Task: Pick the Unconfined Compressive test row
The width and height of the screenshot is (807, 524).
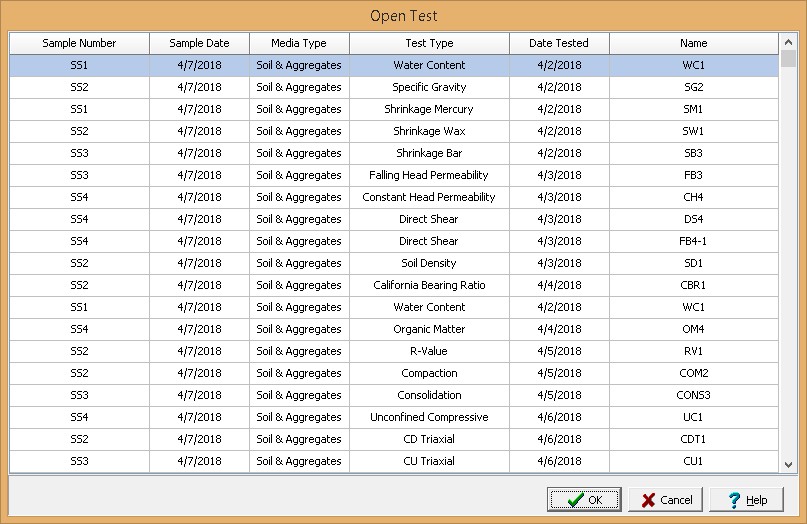Action: pyautogui.click(x=429, y=417)
